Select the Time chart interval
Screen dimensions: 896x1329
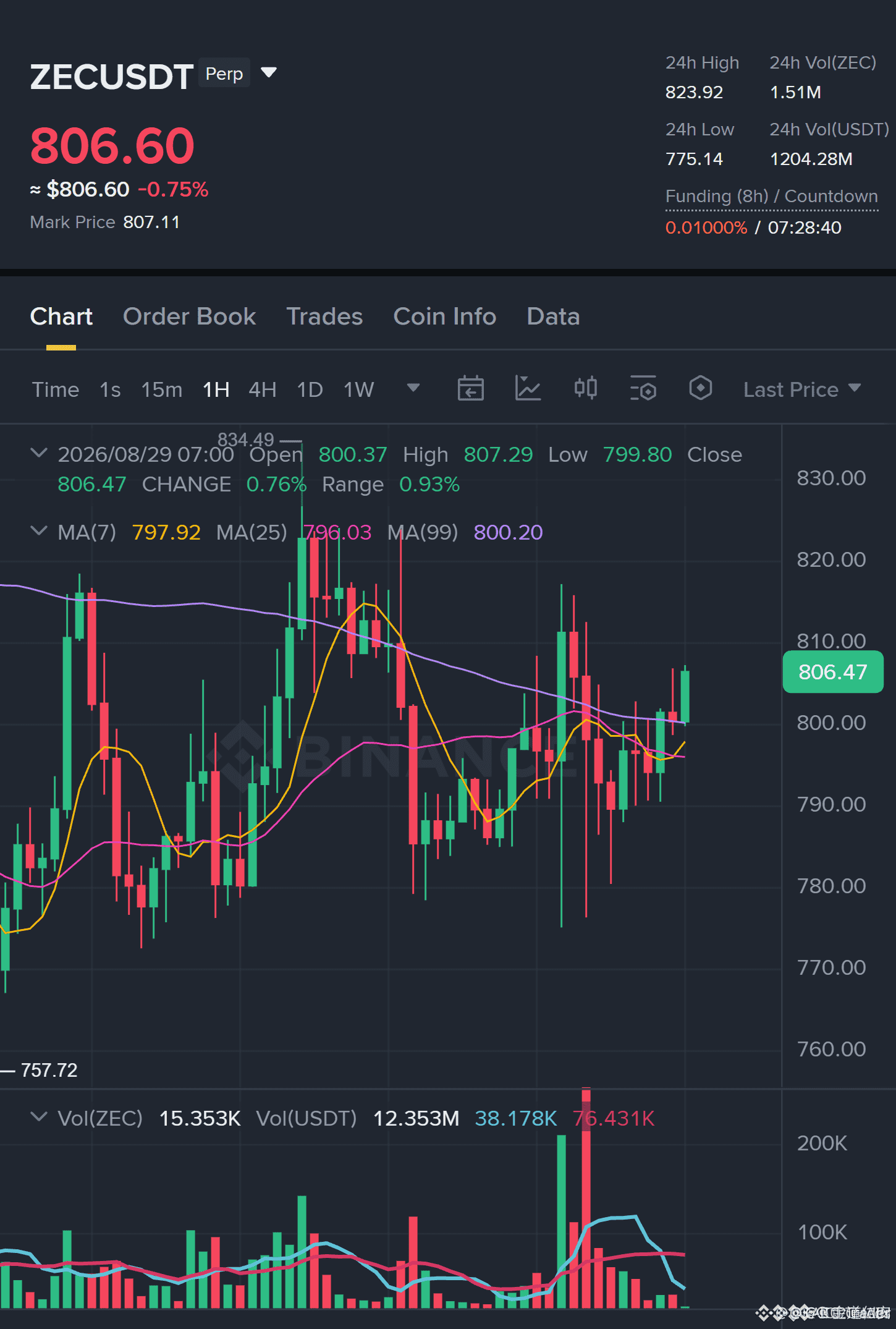(56, 389)
